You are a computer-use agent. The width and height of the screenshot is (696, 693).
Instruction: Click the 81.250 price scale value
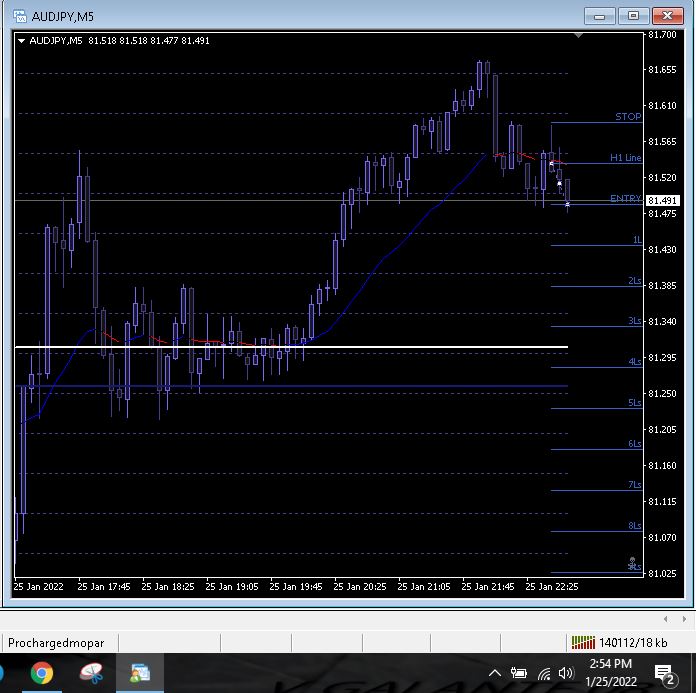(x=662, y=393)
